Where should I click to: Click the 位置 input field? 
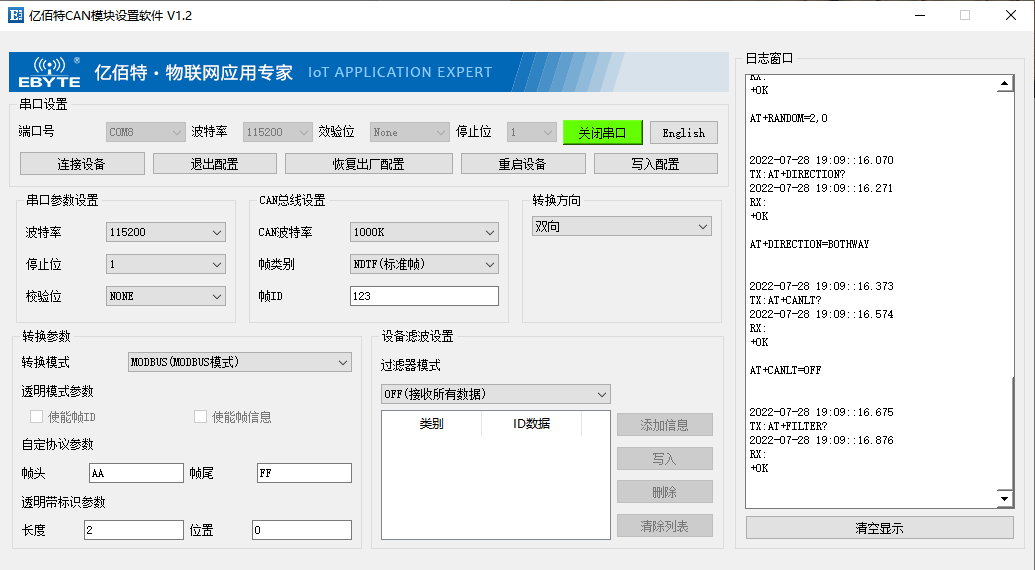coord(302,530)
